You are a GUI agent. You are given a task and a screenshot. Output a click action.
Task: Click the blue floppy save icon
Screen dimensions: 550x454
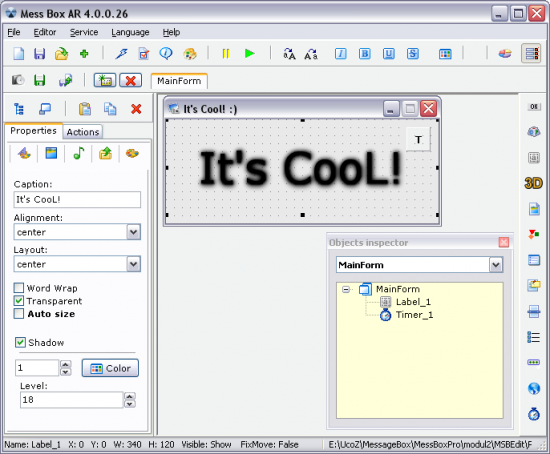(x=39, y=54)
